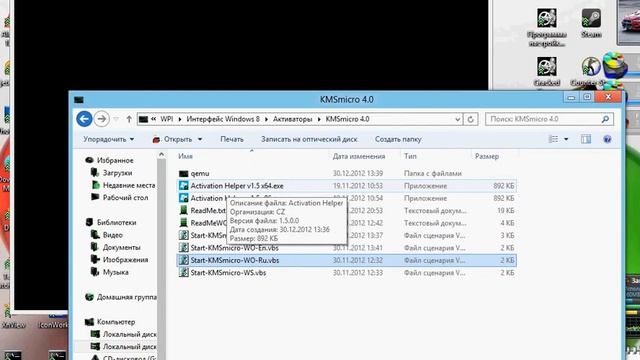Click the Forward navigation arrow
The width and height of the screenshot is (640, 360).
[x=102, y=119]
